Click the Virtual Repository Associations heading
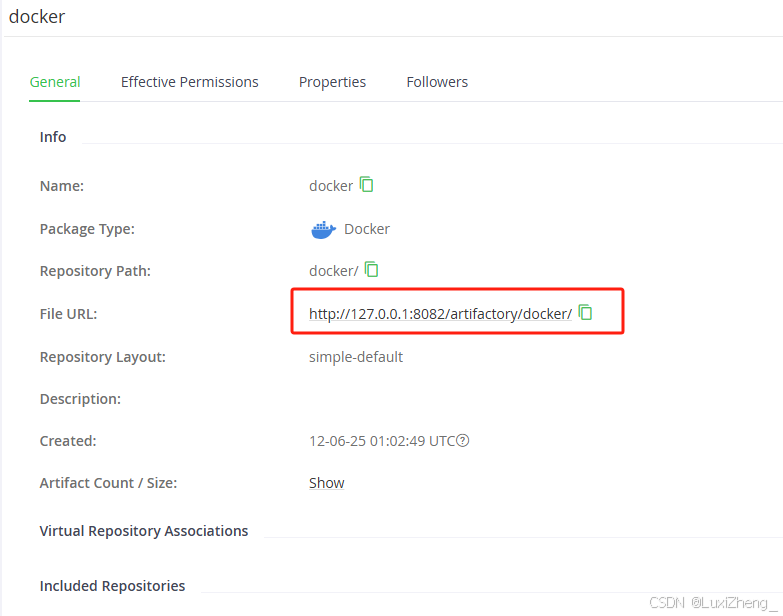The image size is (783, 616). 144,531
